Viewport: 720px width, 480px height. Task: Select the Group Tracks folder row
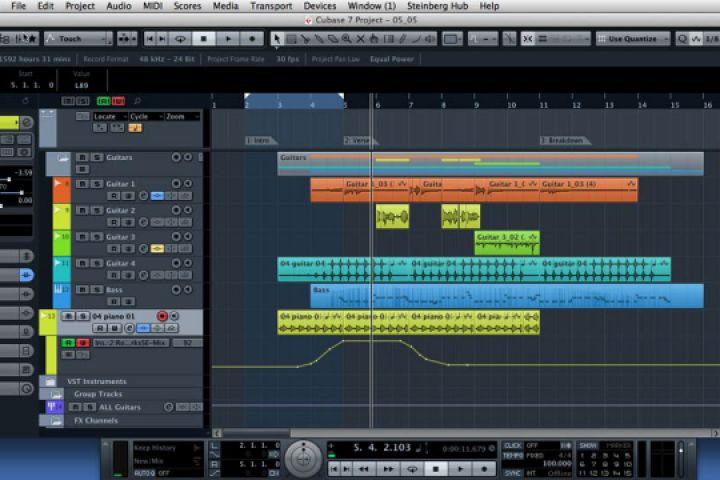coord(122,394)
